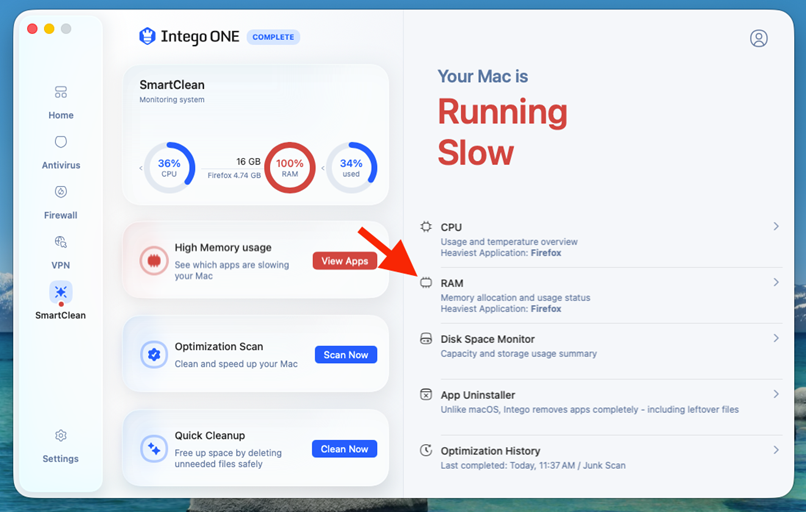Click the View Apps button

(x=345, y=261)
